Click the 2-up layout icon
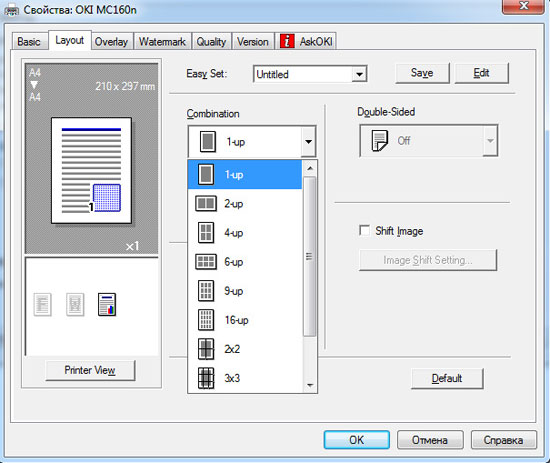Screen dimensions: 550x463 206,203
